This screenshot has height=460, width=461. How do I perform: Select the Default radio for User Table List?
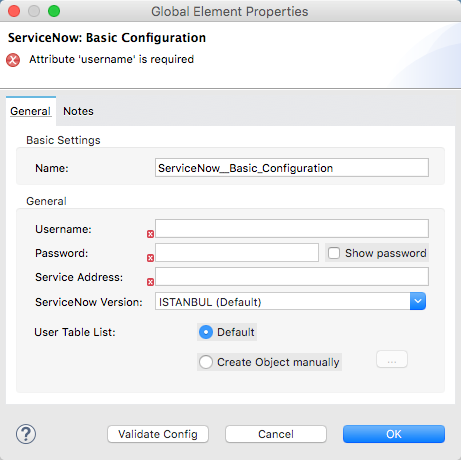[206, 332]
